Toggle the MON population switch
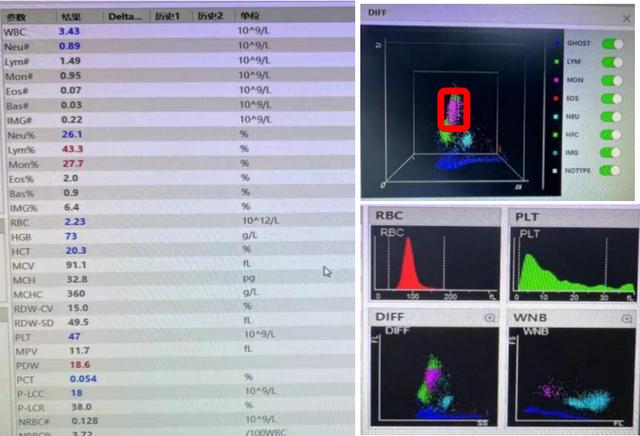Screen dimensions: 640x436 click(x=612, y=80)
